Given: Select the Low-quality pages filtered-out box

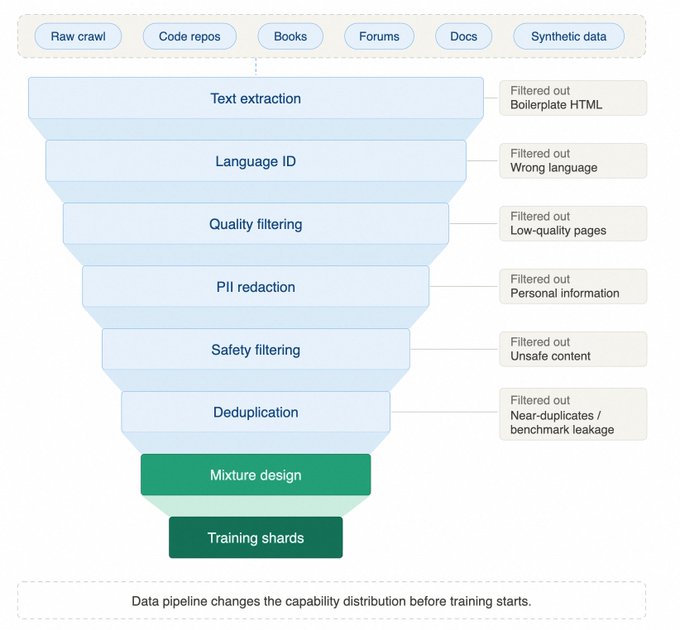Looking at the screenshot, I should [x=573, y=224].
